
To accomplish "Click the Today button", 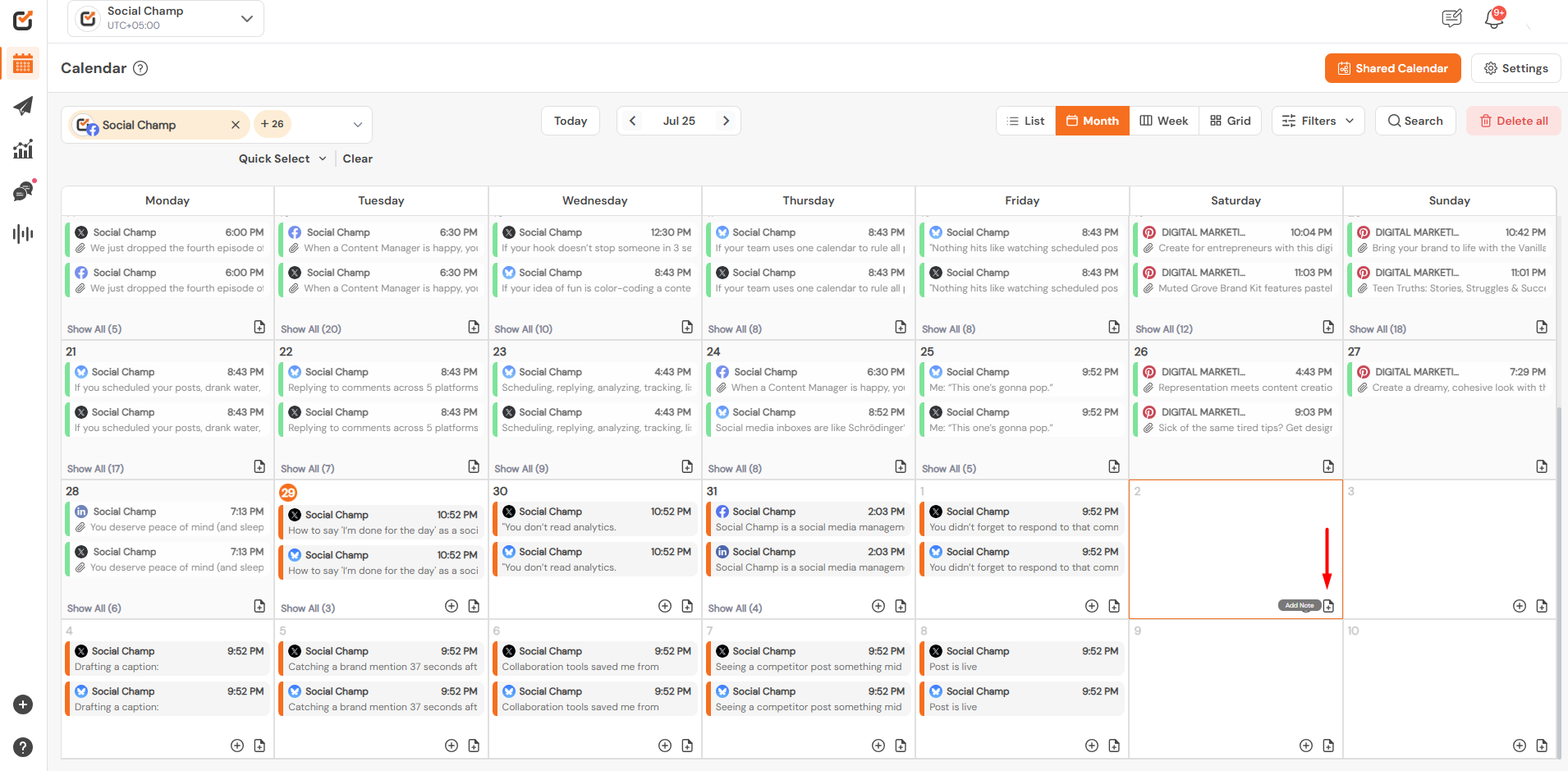I will pos(571,121).
